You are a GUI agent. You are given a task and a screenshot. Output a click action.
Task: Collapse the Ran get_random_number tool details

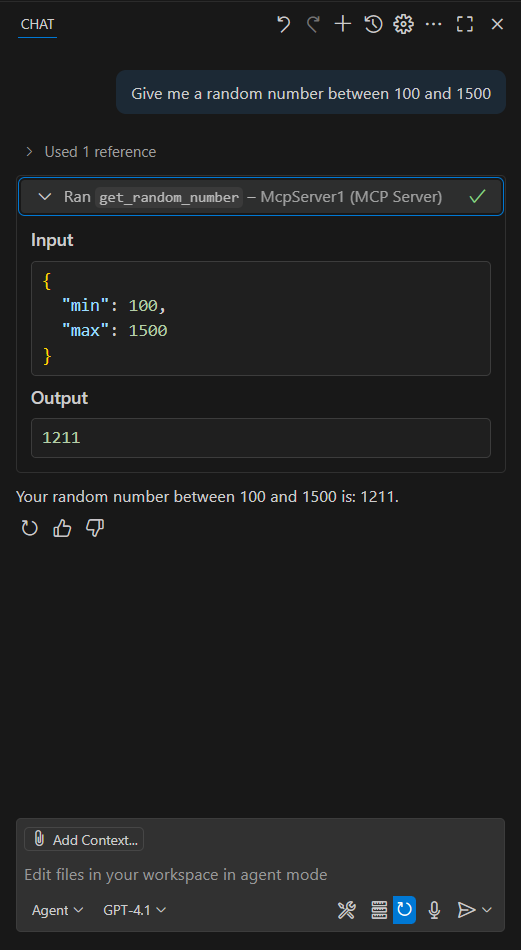point(261,196)
